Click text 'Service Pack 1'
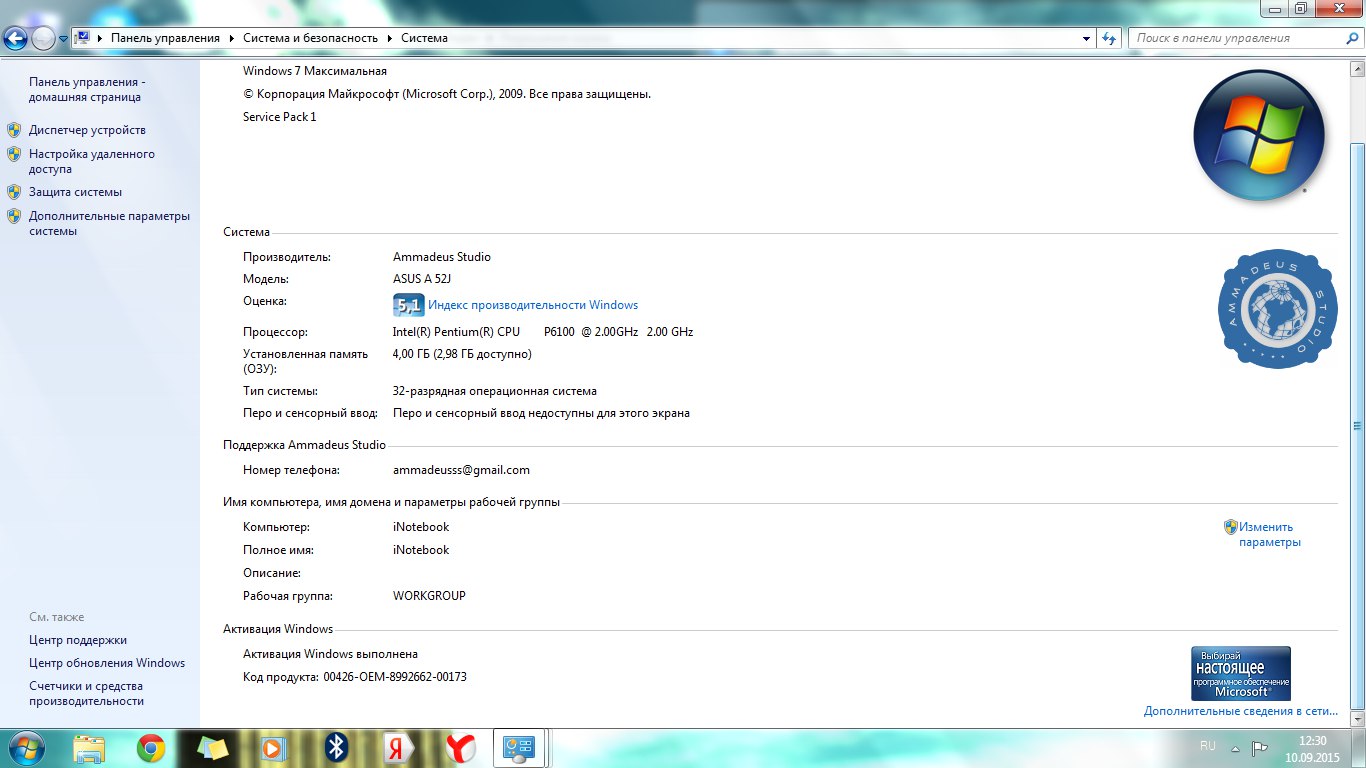This screenshot has height=768, width=1366. tap(280, 117)
